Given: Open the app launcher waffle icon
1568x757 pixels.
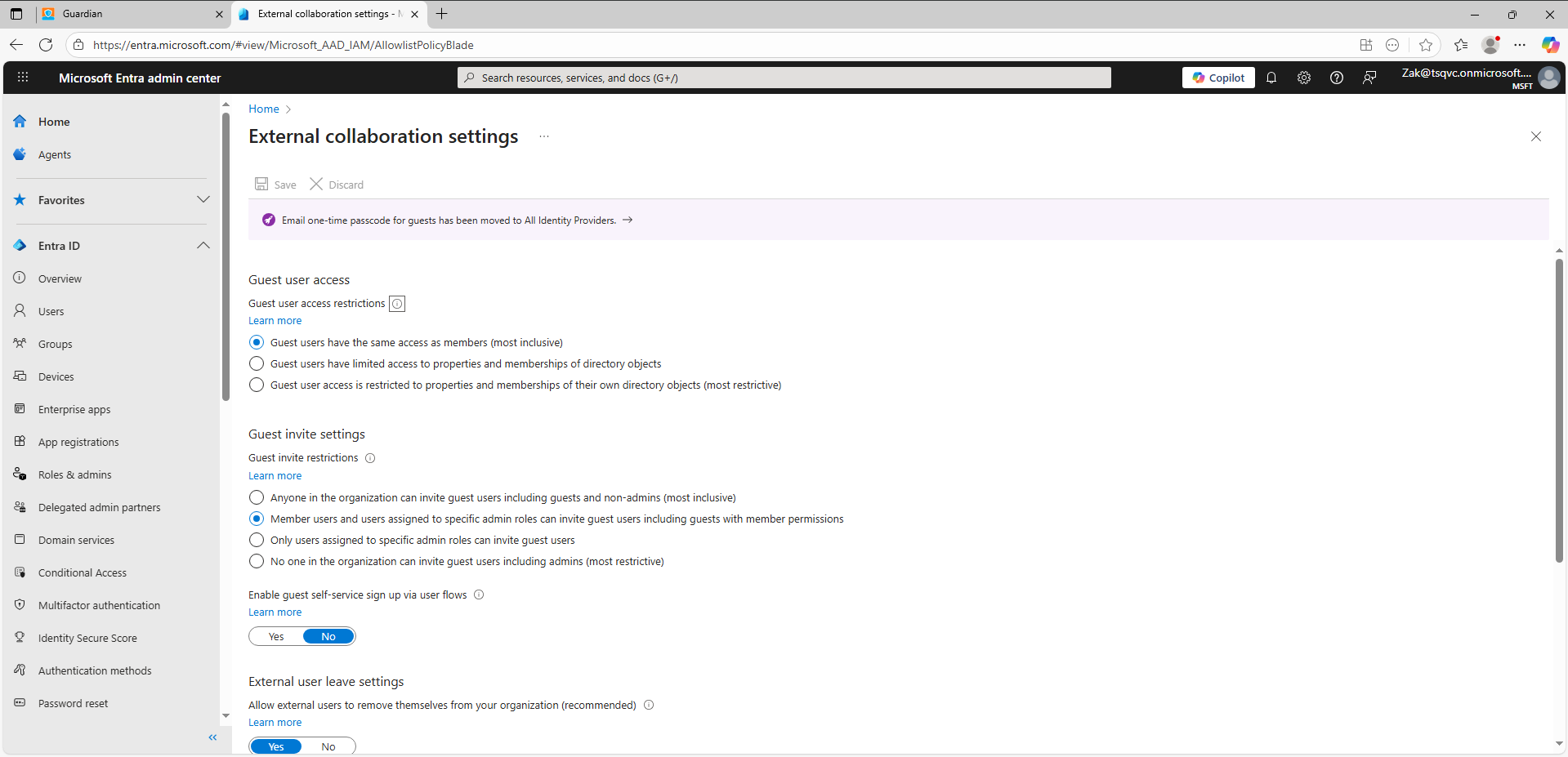Looking at the screenshot, I should pos(23,78).
